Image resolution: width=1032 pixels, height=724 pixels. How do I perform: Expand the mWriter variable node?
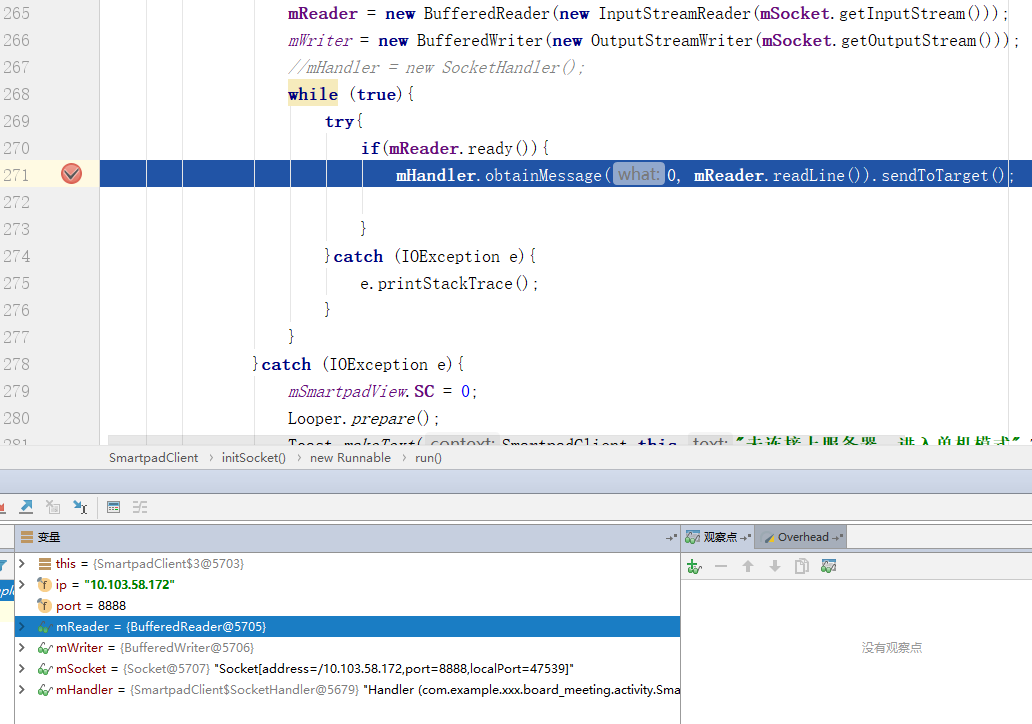(22, 648)
